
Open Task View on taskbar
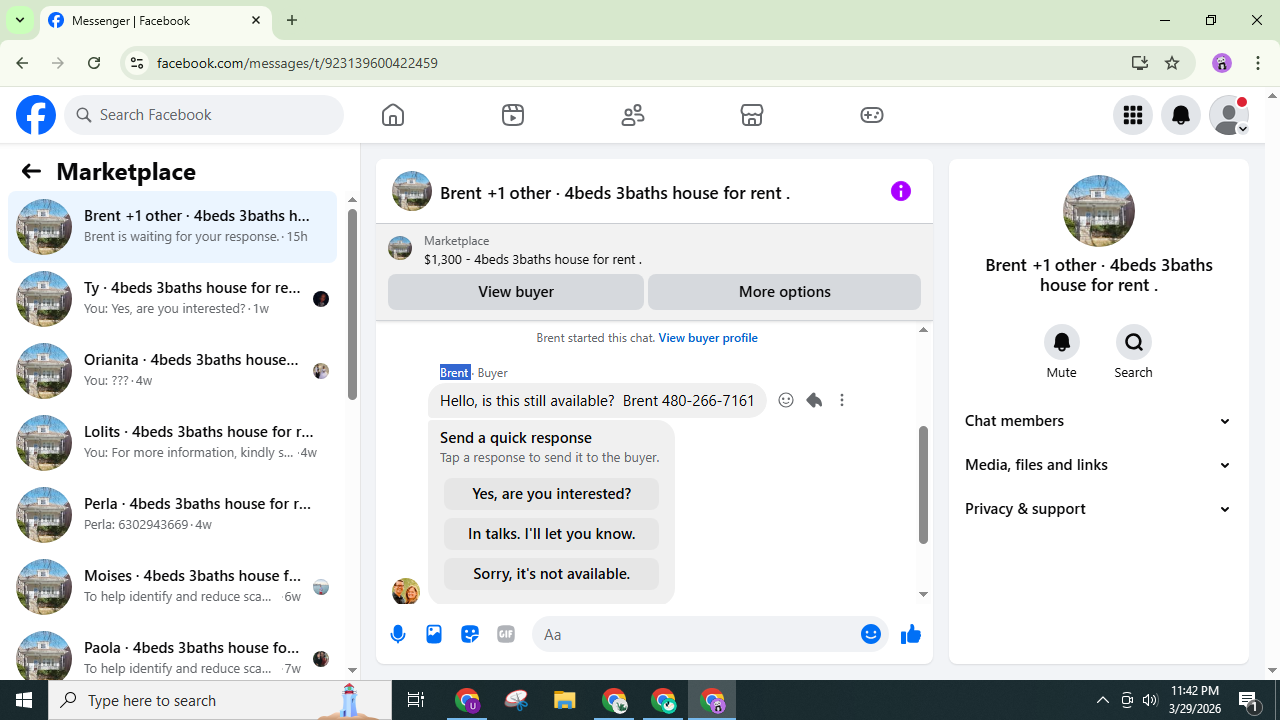416,700
